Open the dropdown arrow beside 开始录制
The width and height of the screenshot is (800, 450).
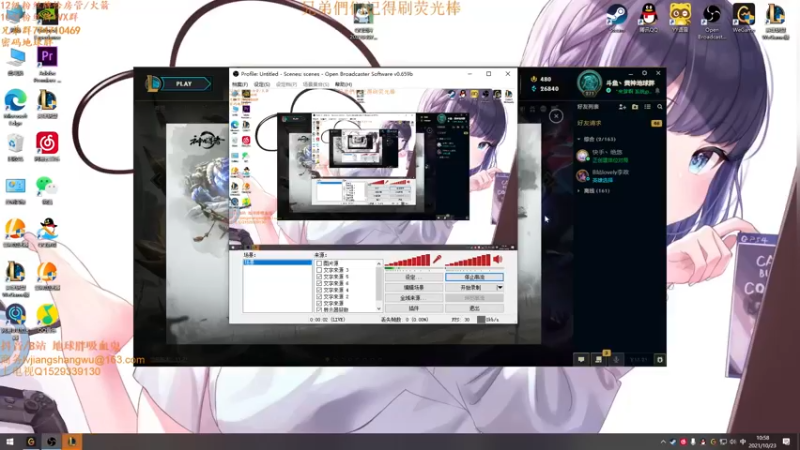tap(500, 287)
